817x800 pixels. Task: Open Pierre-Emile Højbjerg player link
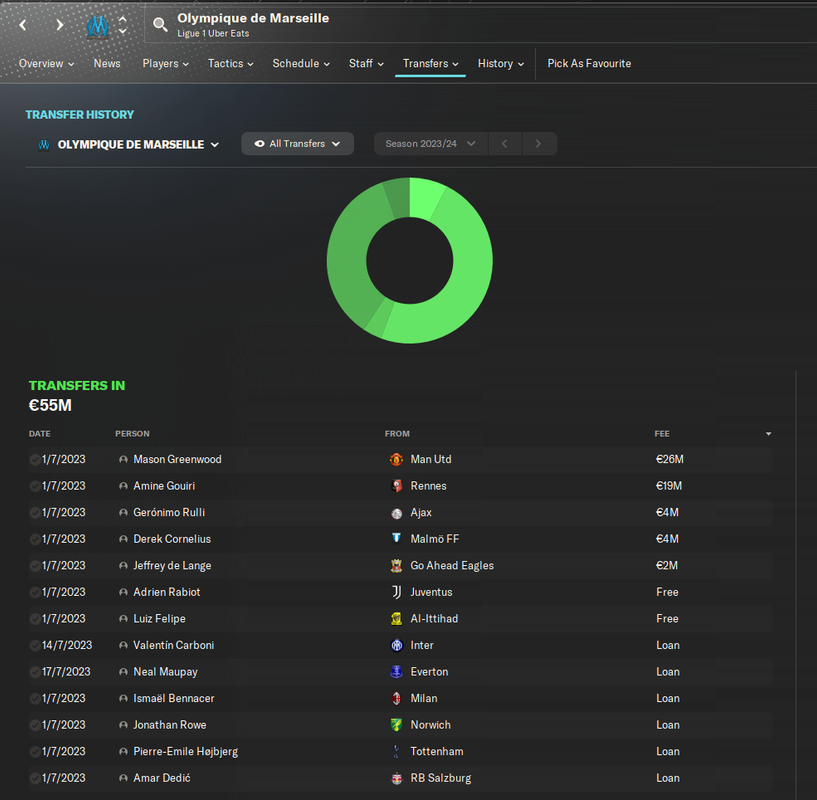point(185,752)
